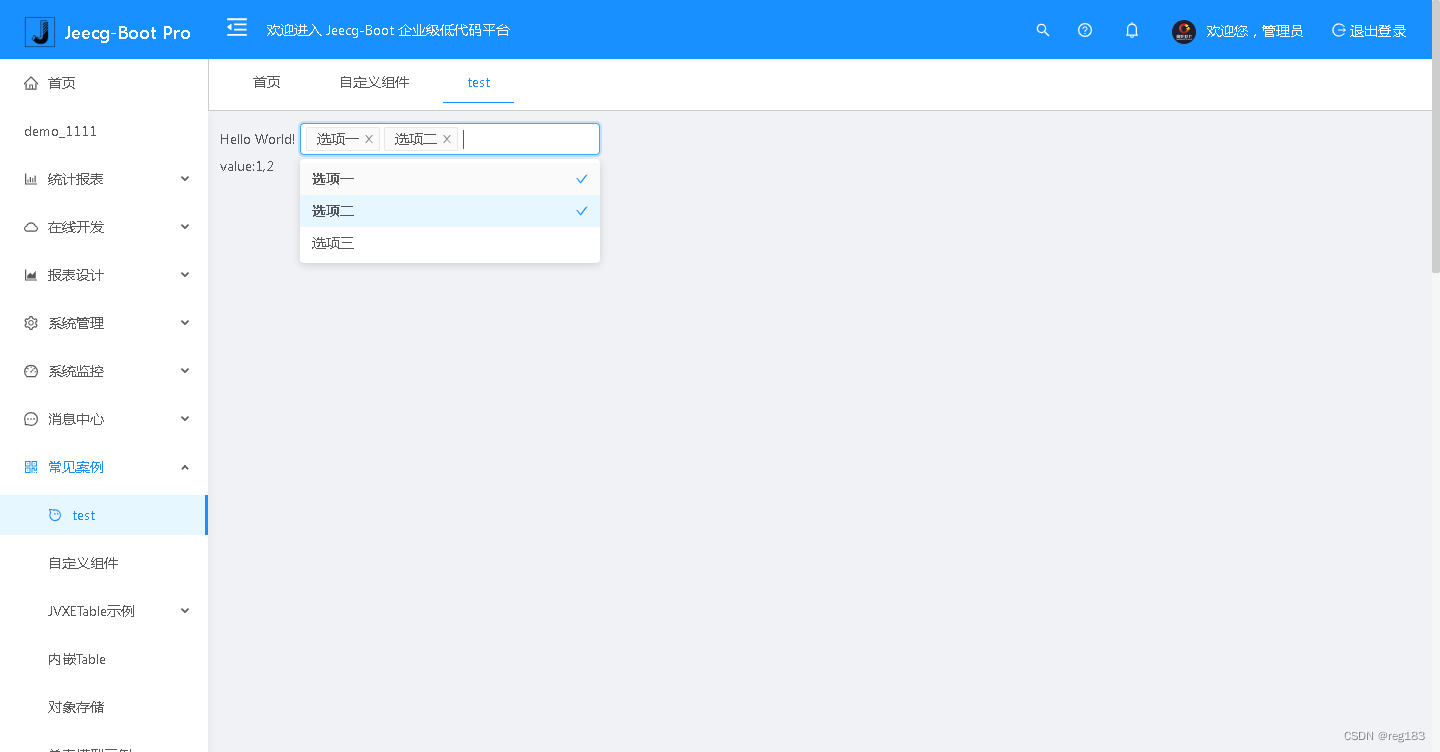Click the message bubble icon for 消息中心
Screen dimensions: 1440x752
click(31, 419)
